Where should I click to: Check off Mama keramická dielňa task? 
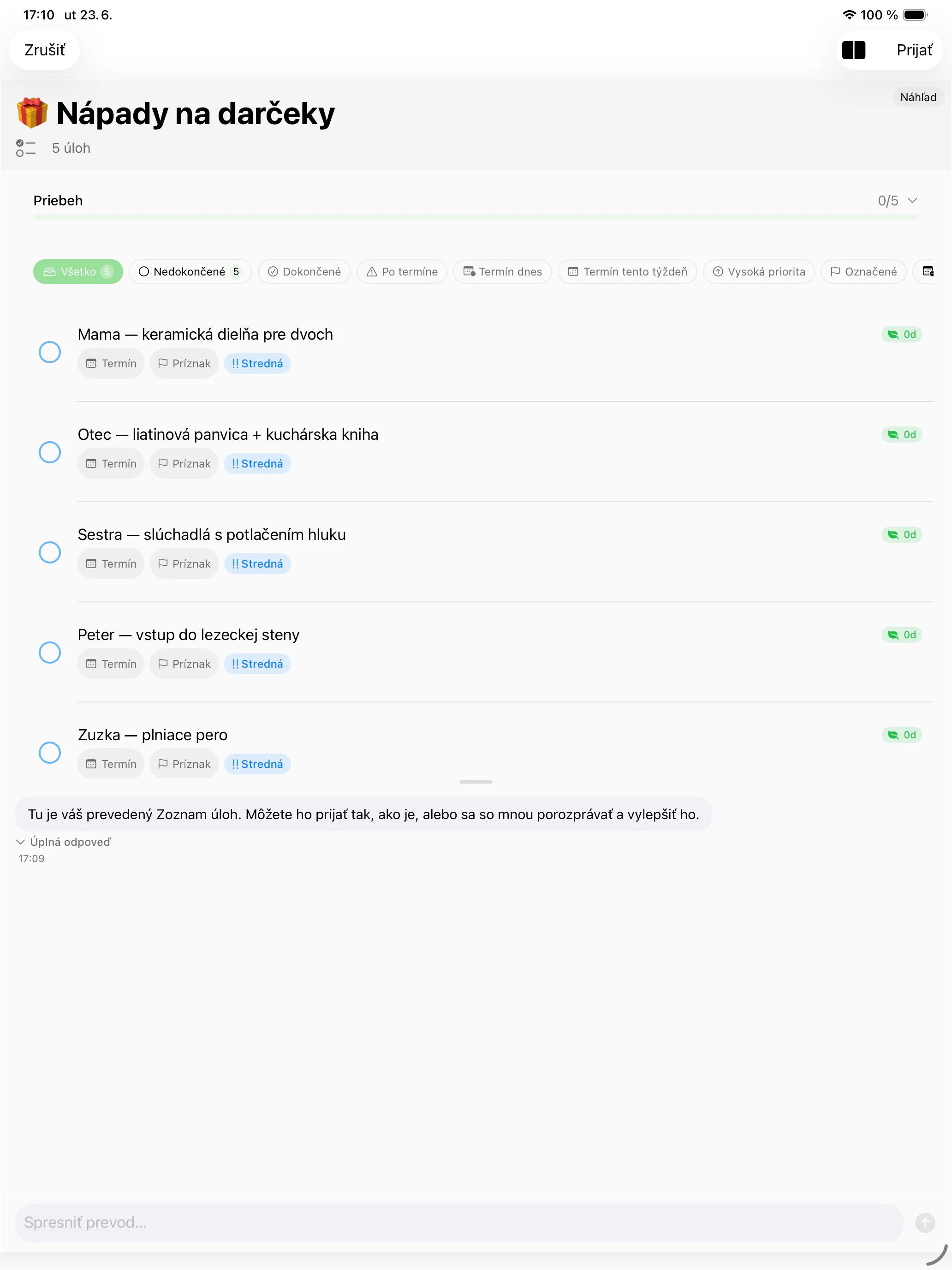coord(50,352)
